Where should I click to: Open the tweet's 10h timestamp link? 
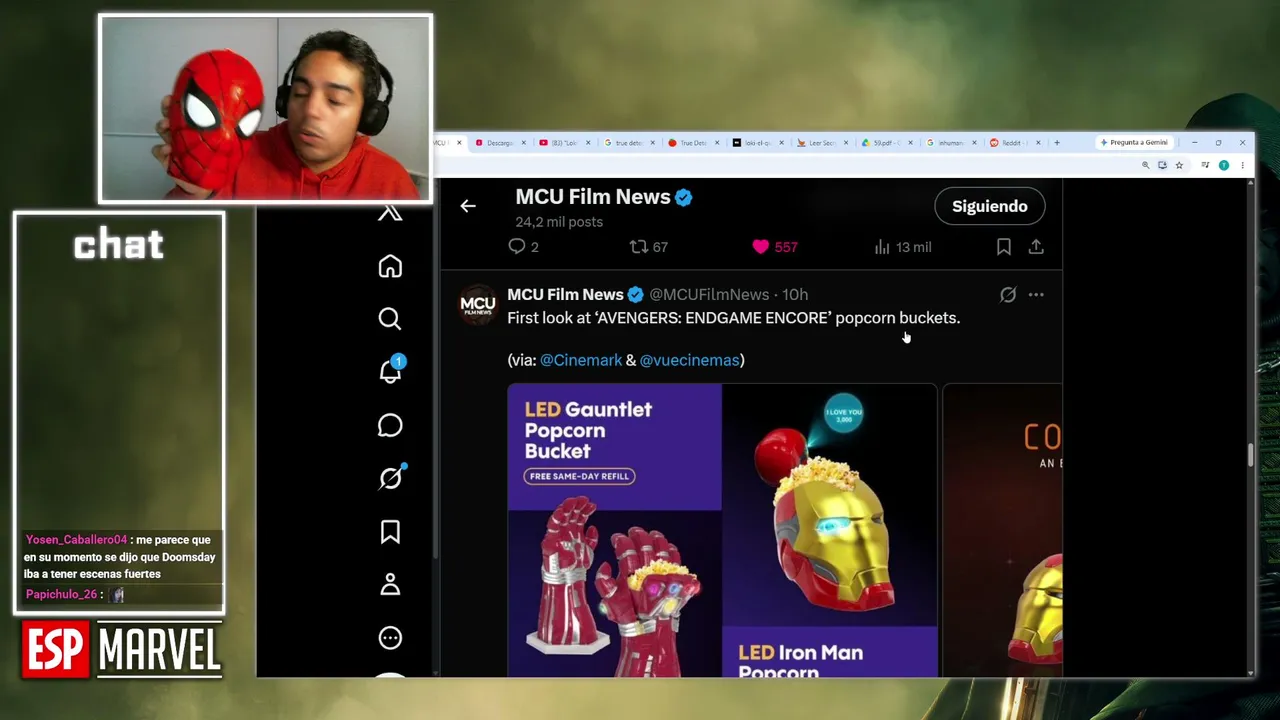point(795,295)
